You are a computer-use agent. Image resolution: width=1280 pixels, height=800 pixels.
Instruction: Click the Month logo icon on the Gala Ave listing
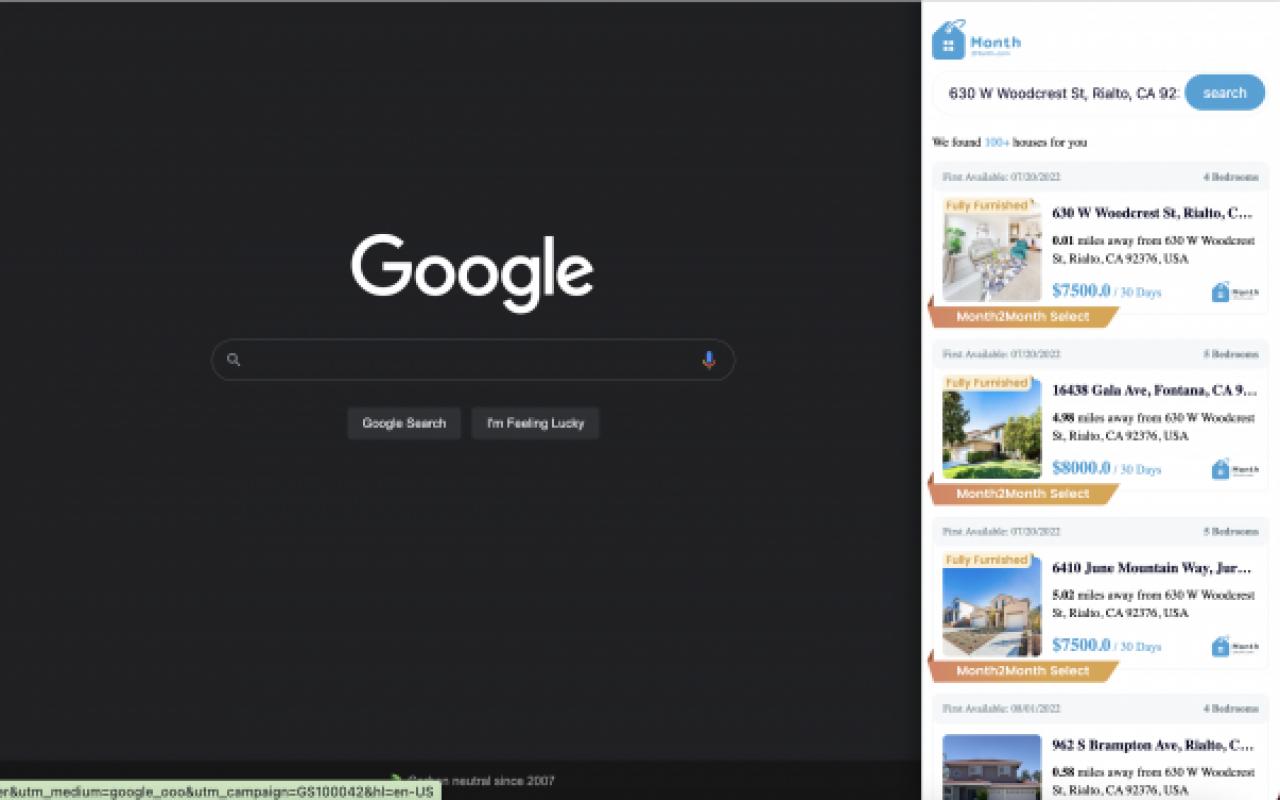[1235, 469]
